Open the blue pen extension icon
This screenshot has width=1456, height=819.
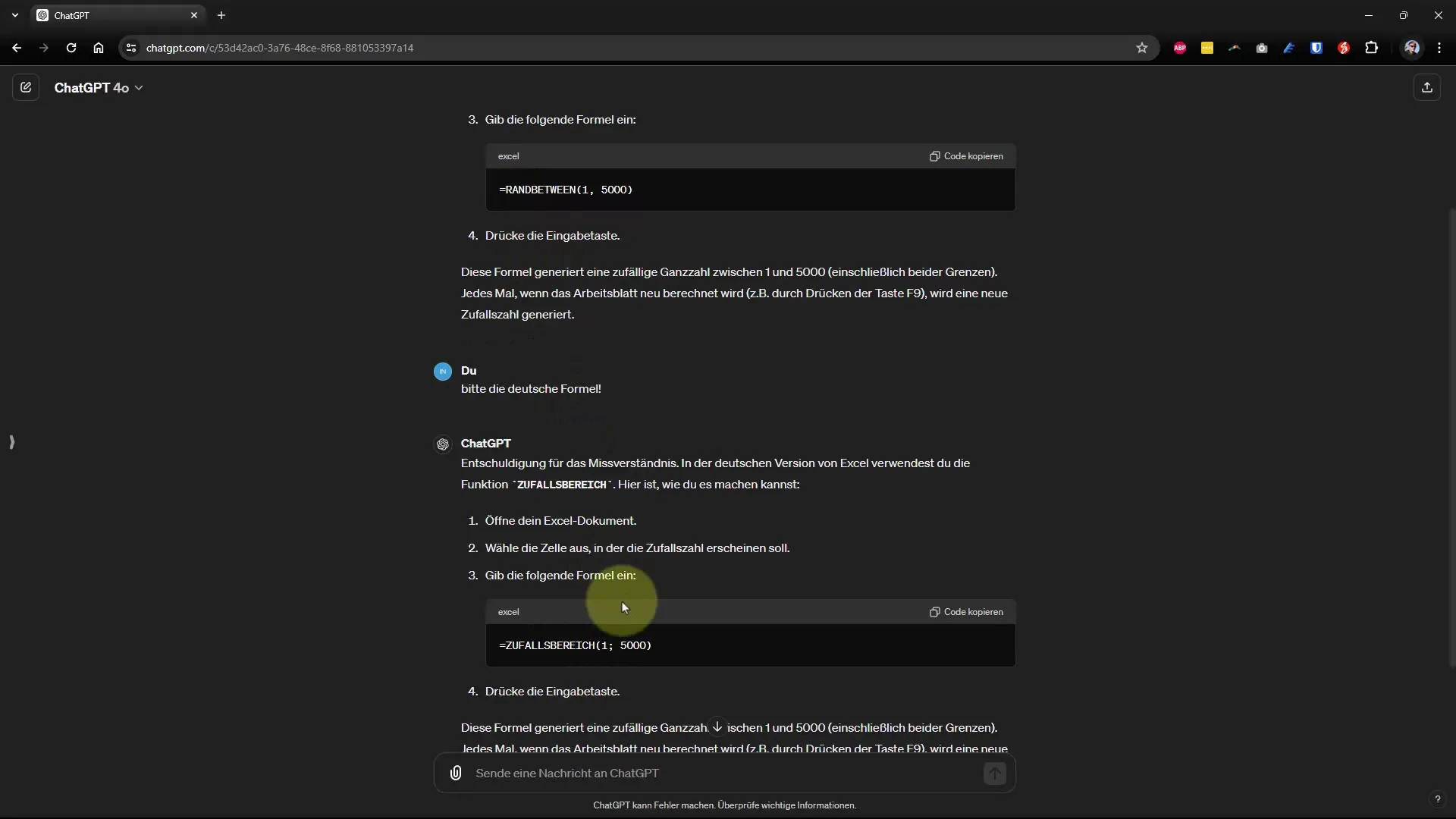pyautogui.click(x=1289, y=48)
